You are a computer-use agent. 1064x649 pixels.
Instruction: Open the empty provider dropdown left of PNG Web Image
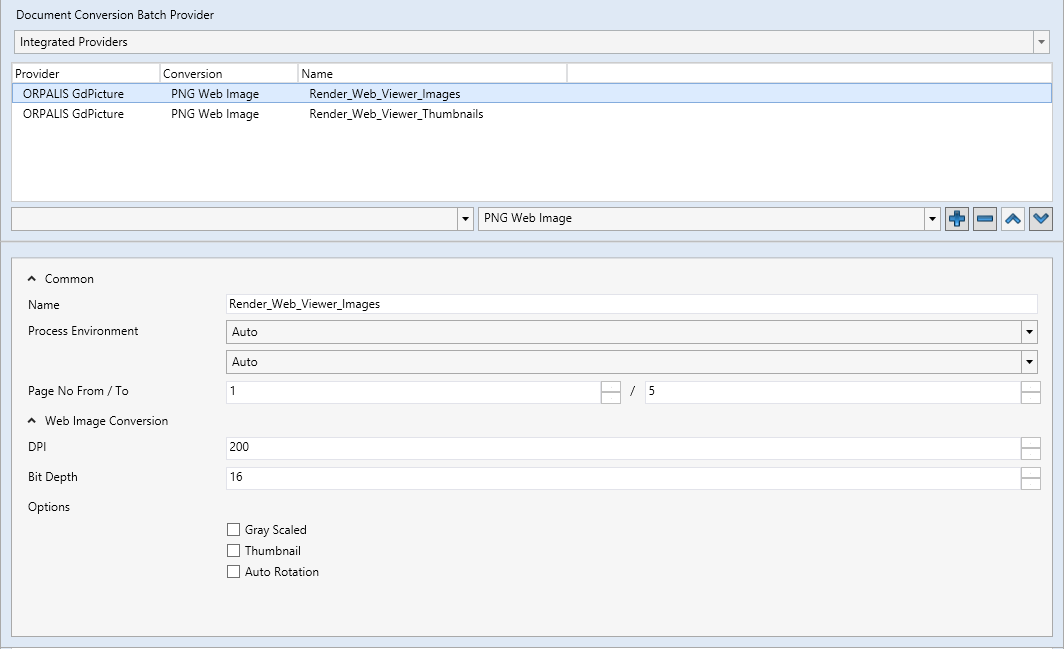[465, 219]
